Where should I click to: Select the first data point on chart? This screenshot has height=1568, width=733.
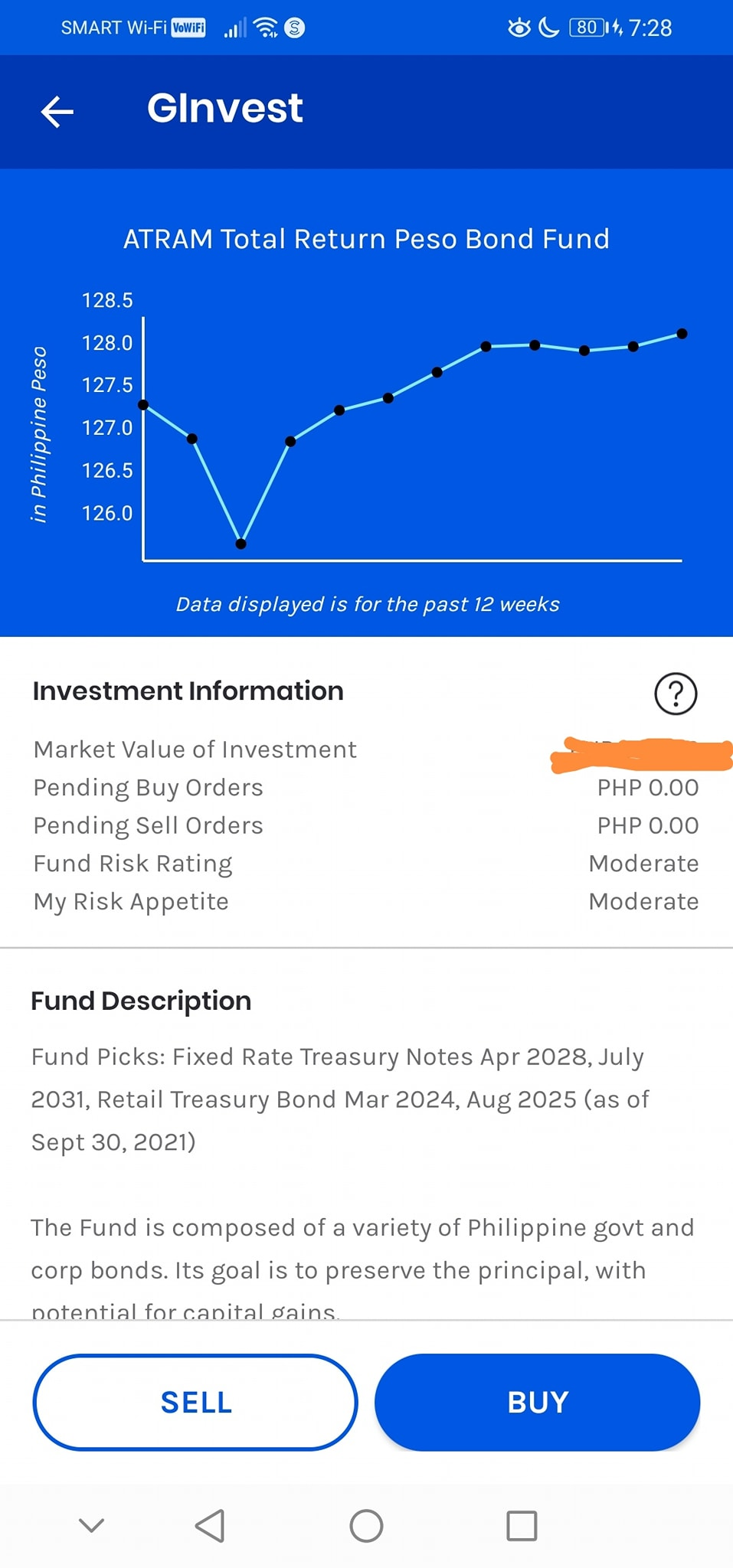pyautogui.click(x=143, y=404)
